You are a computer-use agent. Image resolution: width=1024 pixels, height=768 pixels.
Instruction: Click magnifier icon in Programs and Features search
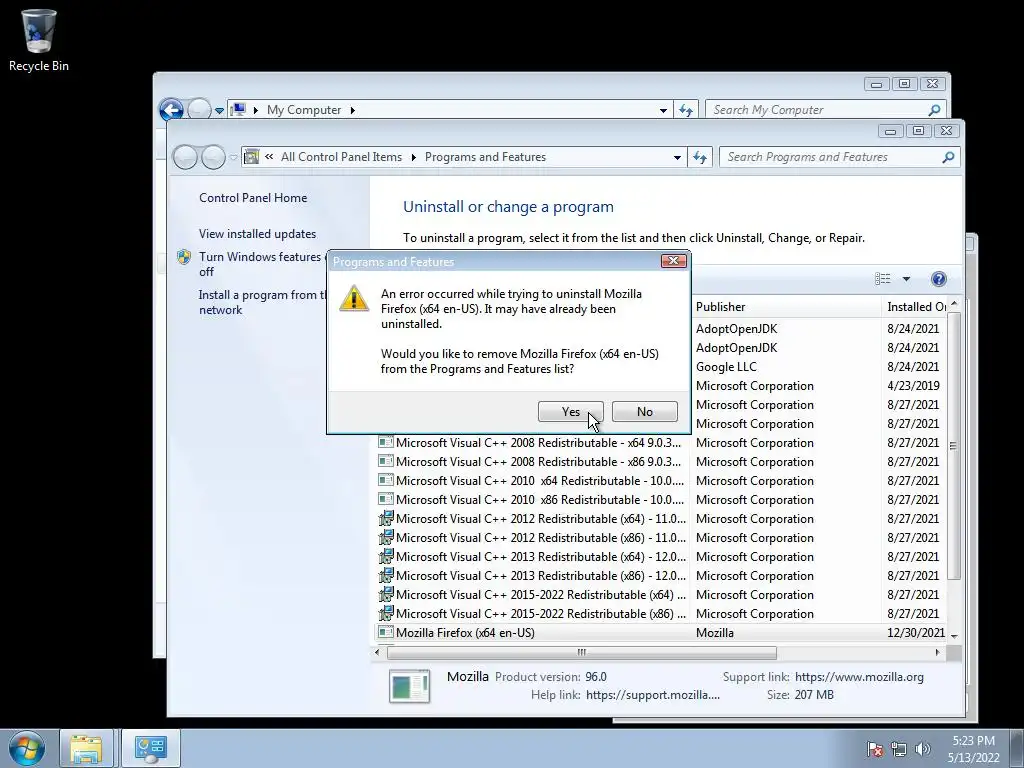949,157
